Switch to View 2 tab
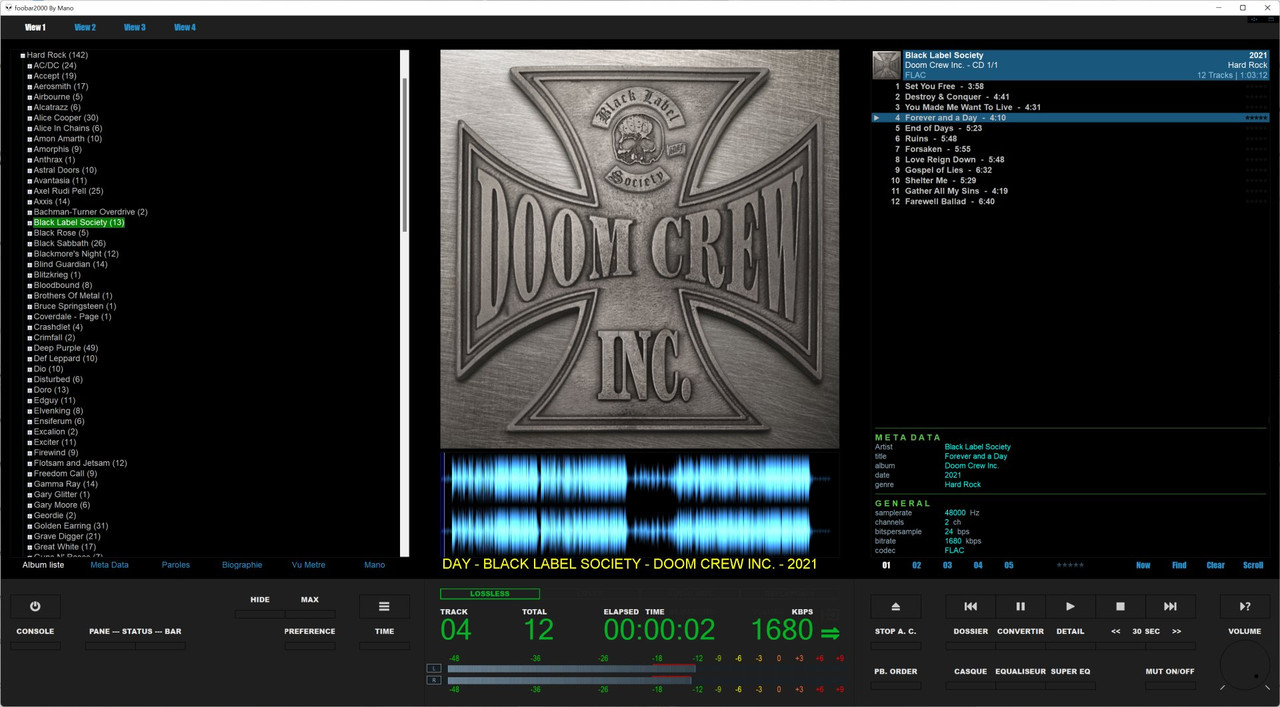 click(x=85, y=28)
